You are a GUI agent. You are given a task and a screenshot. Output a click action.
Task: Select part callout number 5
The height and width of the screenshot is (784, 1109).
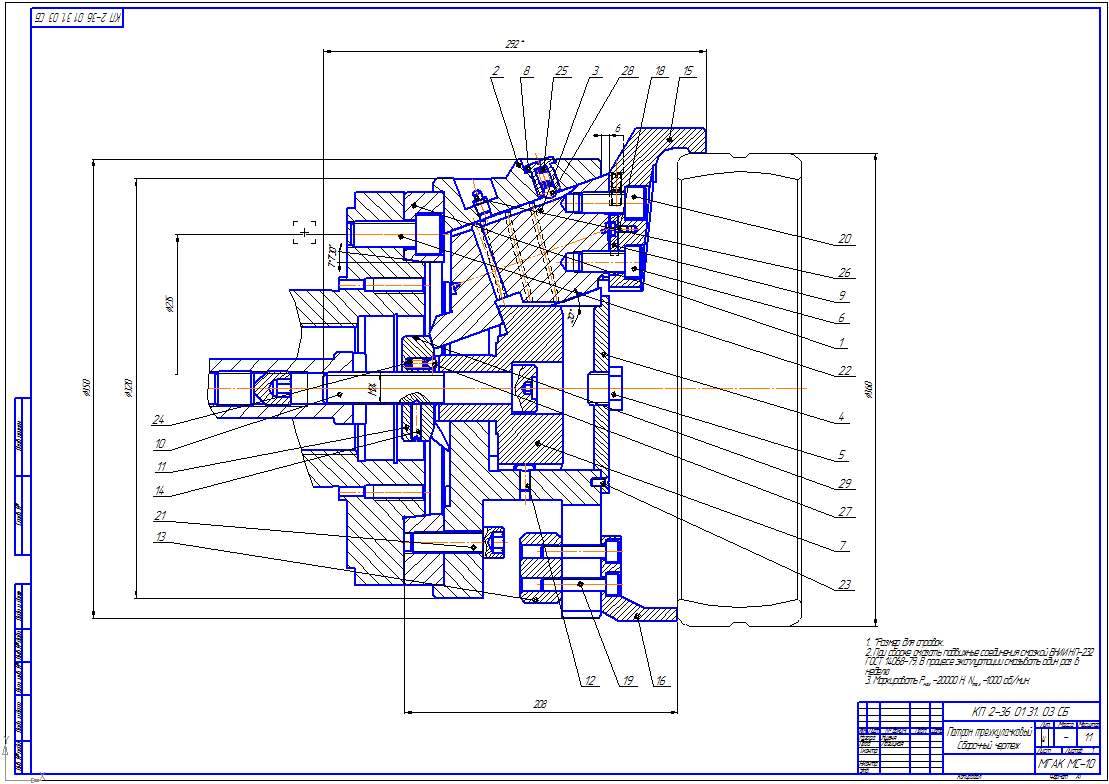[x=842, y=455]
